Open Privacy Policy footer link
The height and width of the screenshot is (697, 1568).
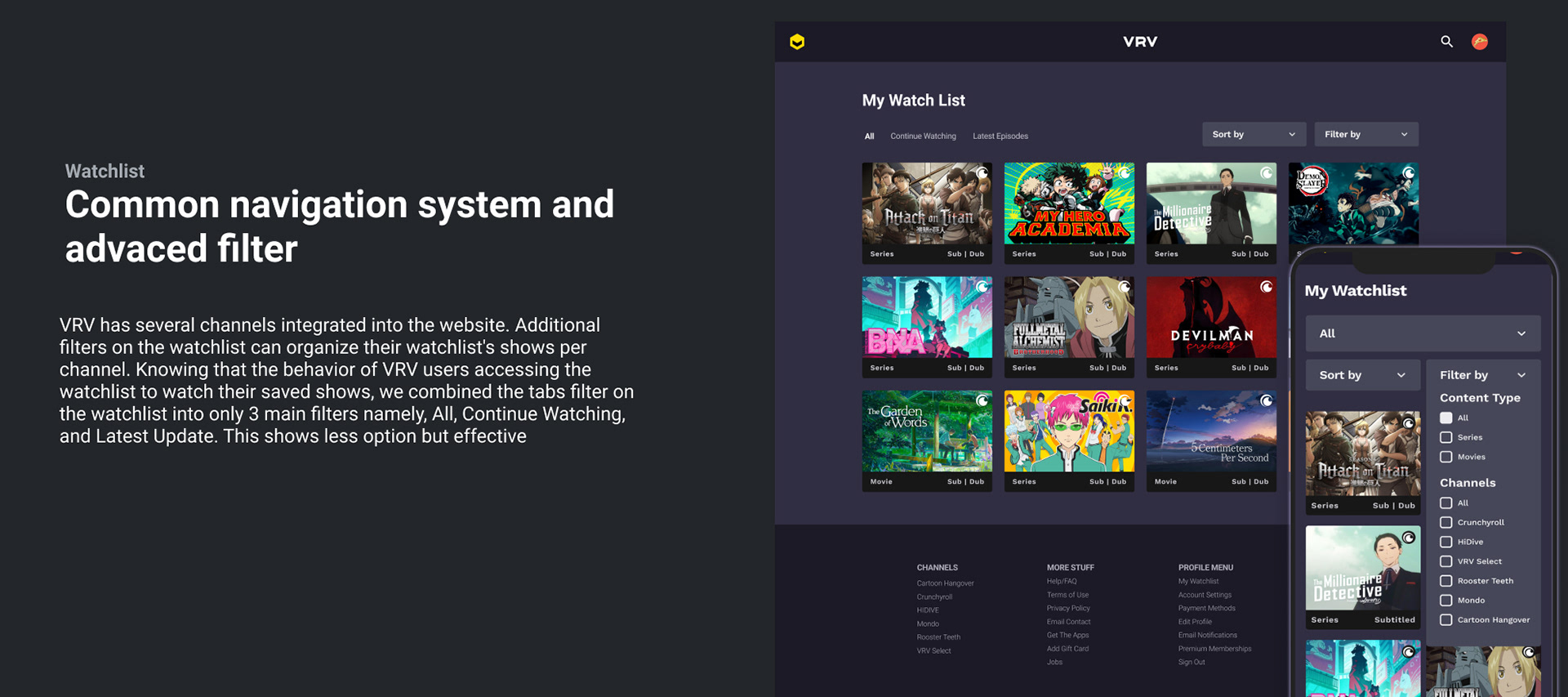1068,608
